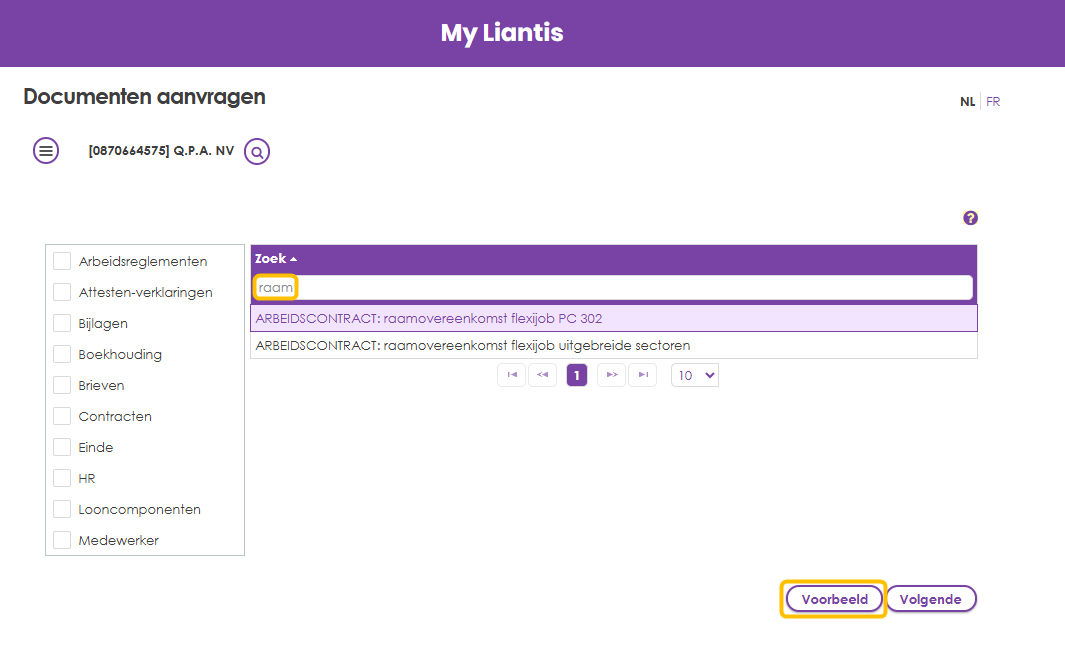This screenshot has height=645, width=1065.
Task: Enable the Attesten-verklaringen checkbox
Action: coord(62,292)
